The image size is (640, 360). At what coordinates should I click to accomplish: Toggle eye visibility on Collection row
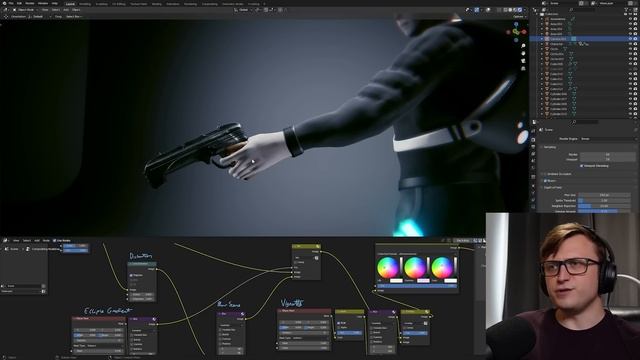click(x=631, y=14)
